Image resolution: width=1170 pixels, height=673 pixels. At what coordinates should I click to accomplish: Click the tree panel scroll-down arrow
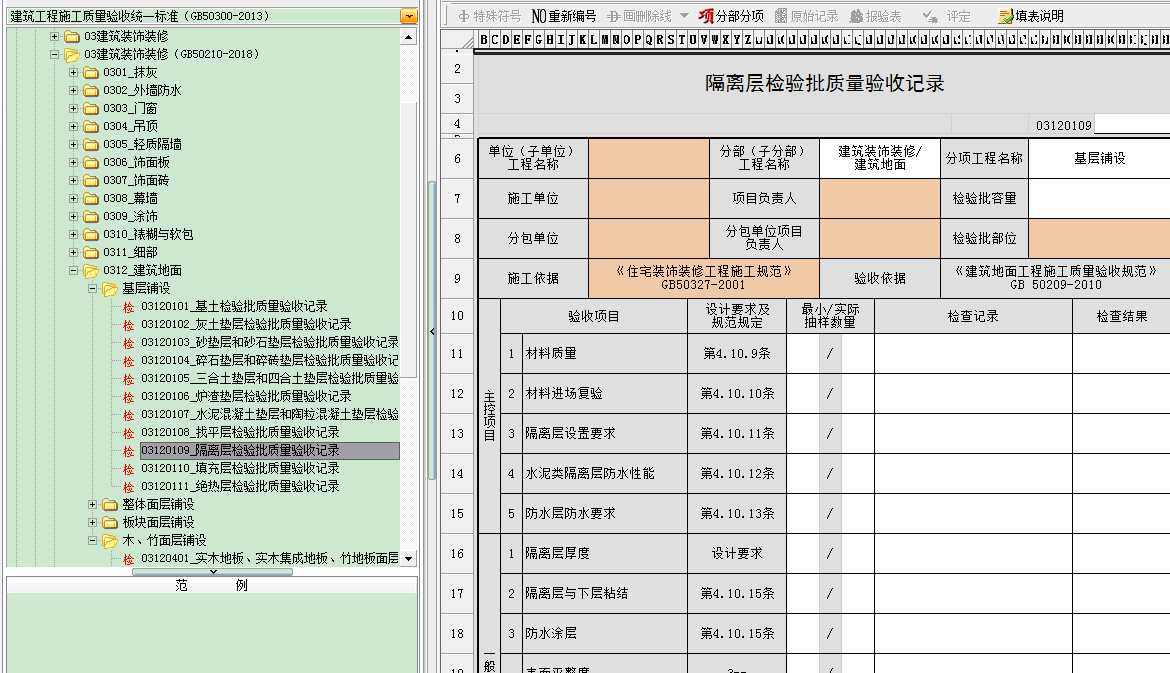408,559
